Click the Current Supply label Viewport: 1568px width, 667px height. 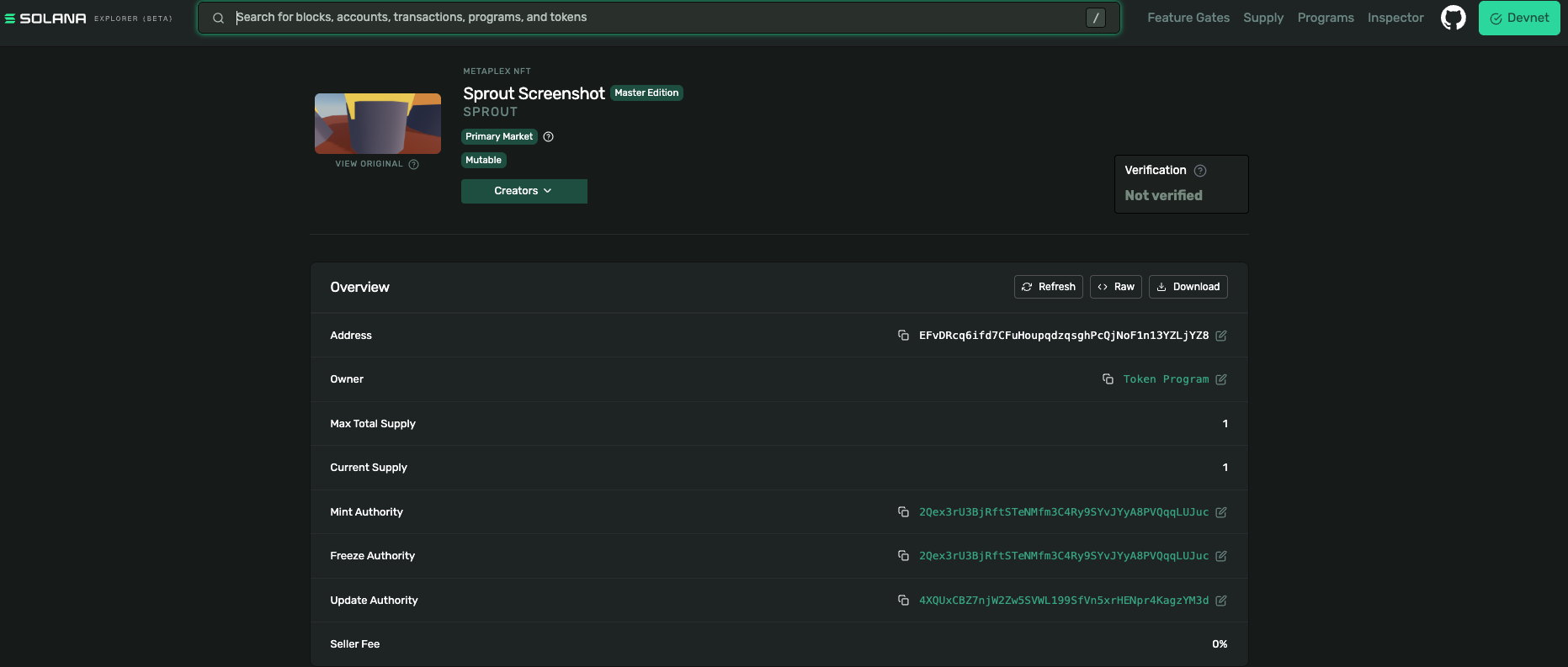[369, 468]
